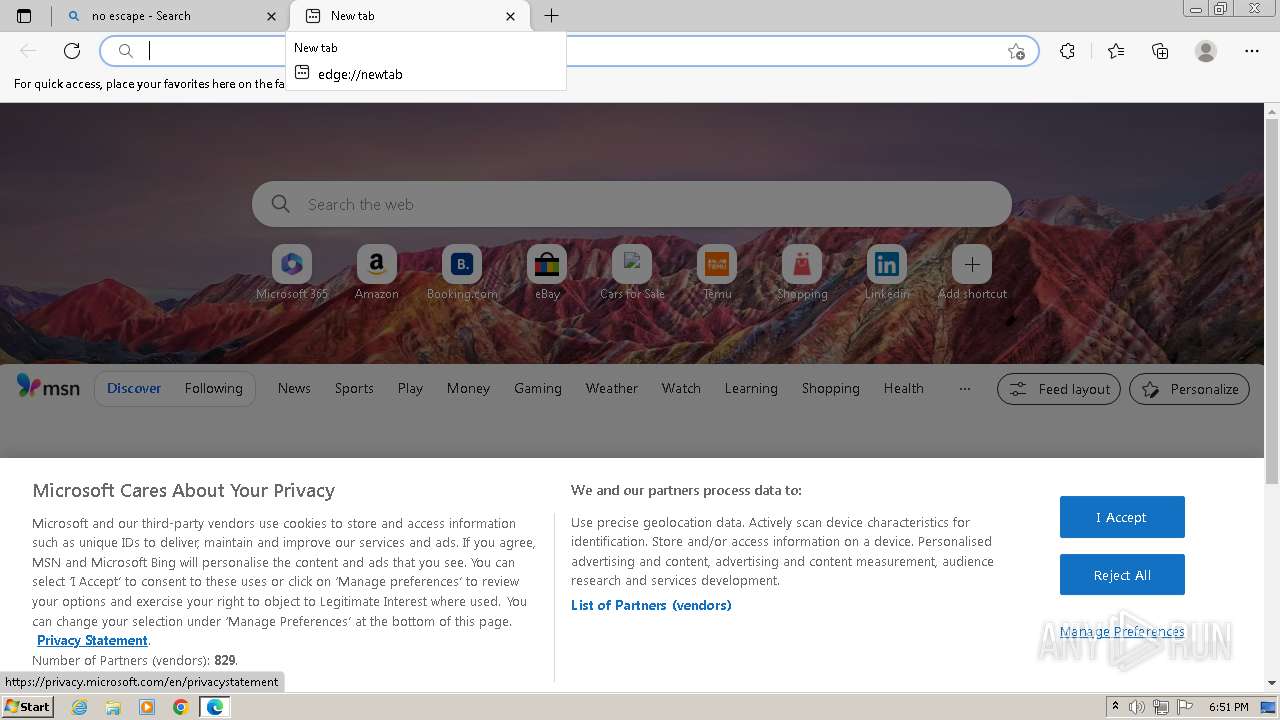Select the Following feed tab

214,388
